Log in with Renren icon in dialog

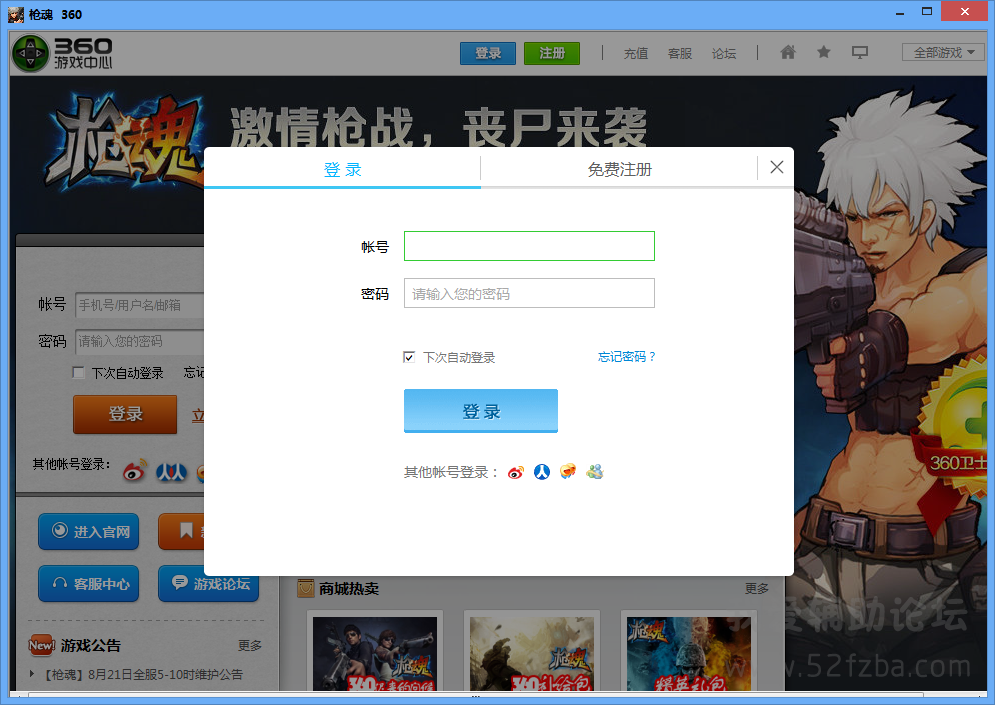click(542, 471)
